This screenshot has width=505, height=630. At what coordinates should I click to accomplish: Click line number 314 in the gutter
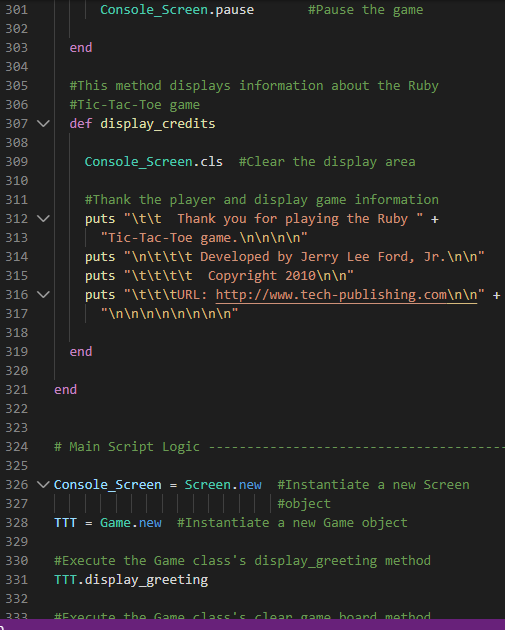click(16, 257)
